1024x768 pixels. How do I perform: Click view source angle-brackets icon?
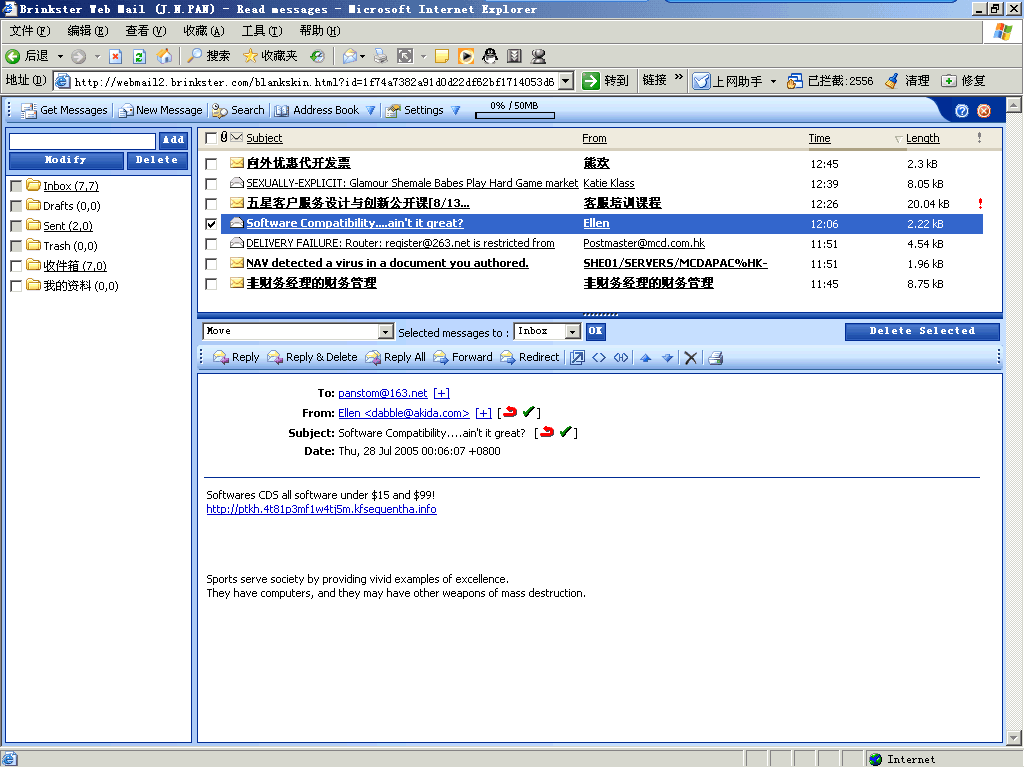click(599, 357)
